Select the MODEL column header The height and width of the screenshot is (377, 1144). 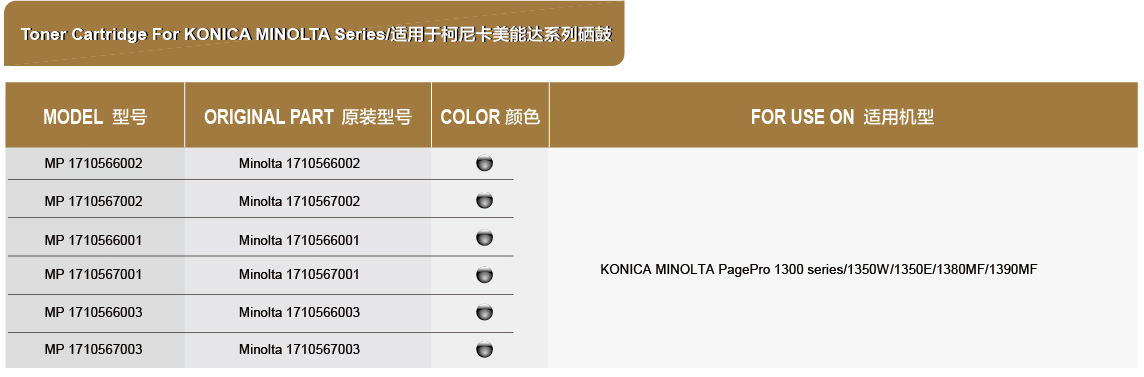click(95, 116)
